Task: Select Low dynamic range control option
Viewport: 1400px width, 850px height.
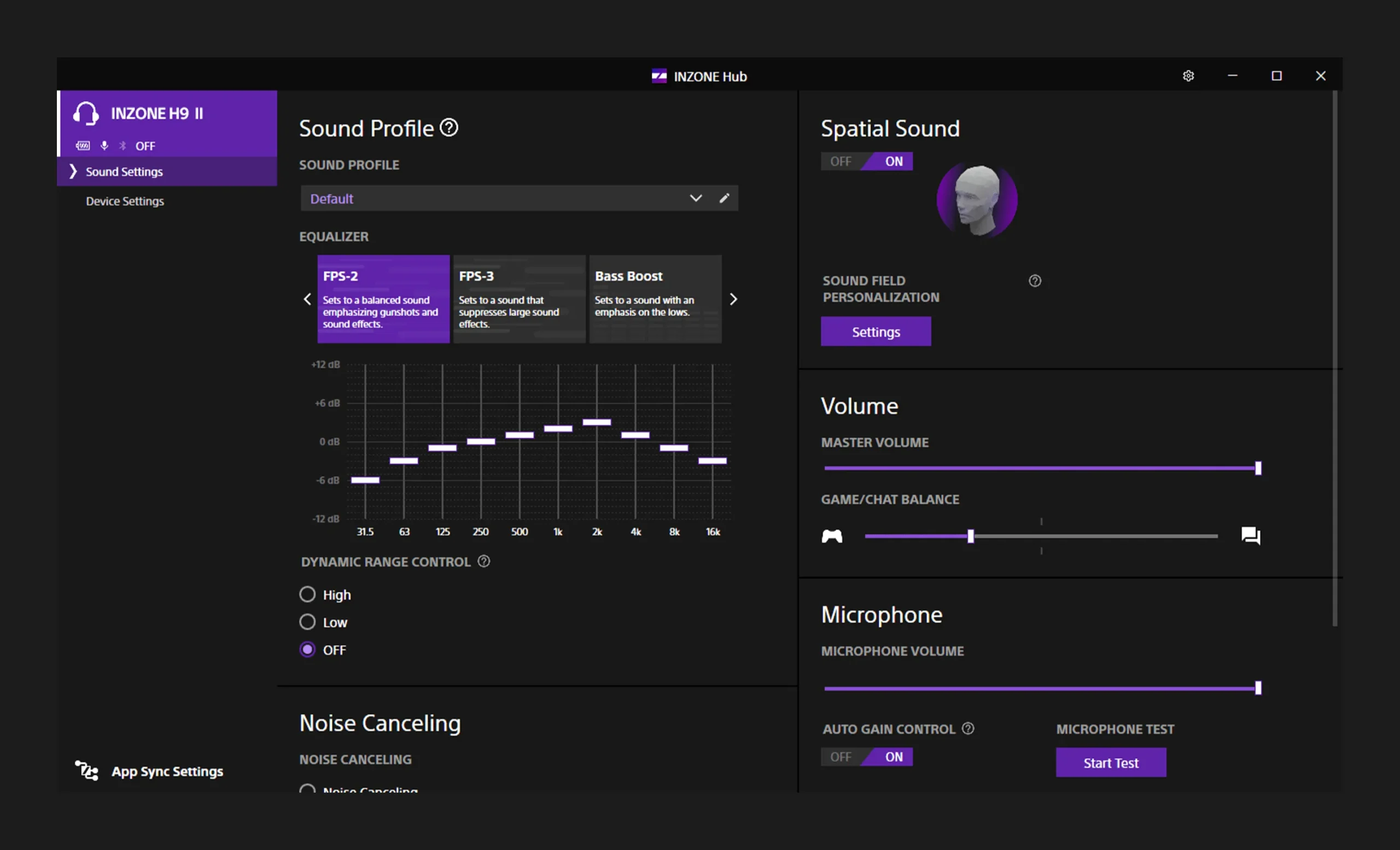Action: click(307, 622)
